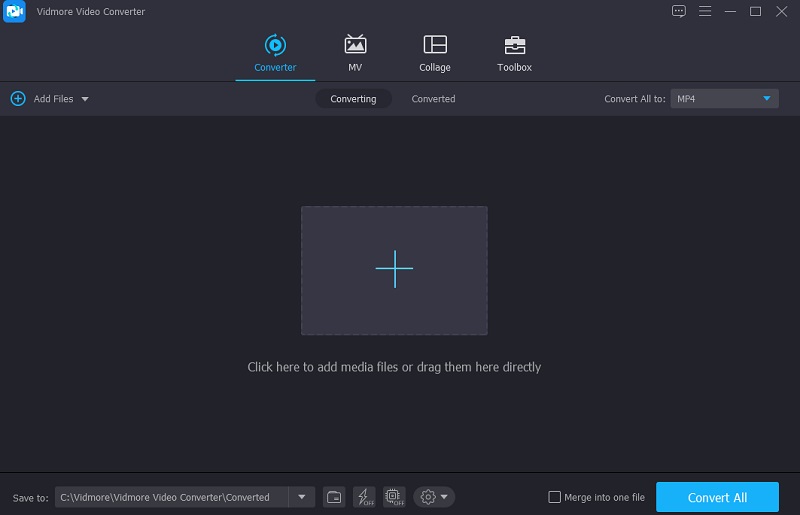The height and width of the screenshot is (515, 800).
Task: Expand the Convert All to MP4 dropdown
Action: tap(767, 99)
